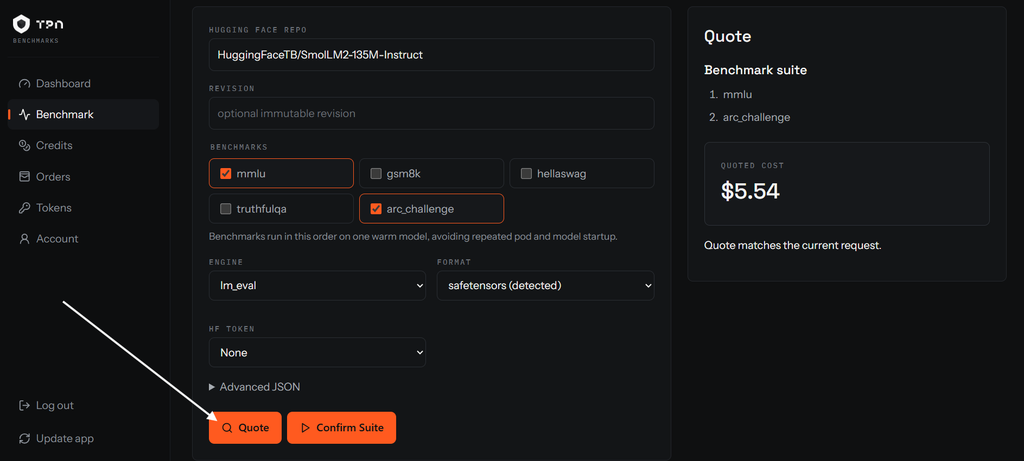This screenshot has width=1024, height=461.
Task: Select Benchmark in the sidebar
Action: [83, 115]
